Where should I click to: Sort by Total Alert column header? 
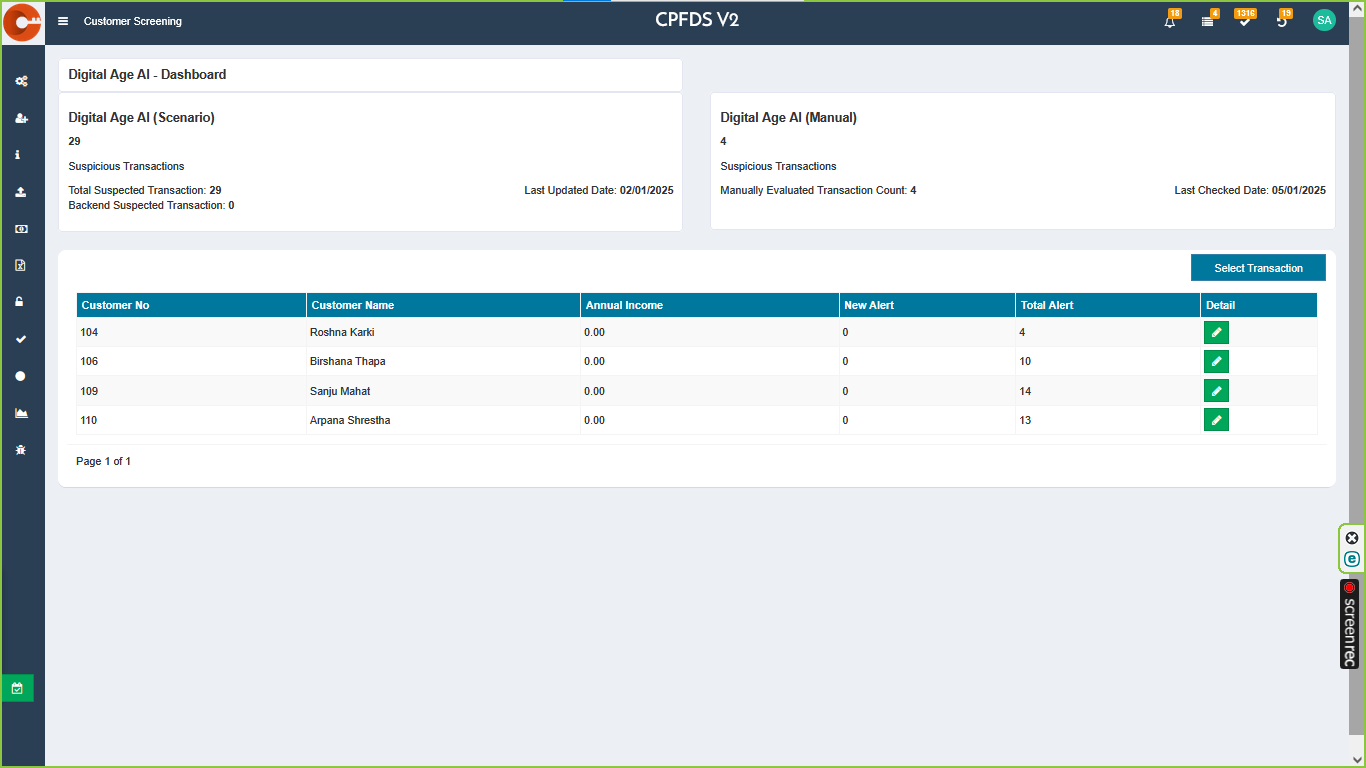(x=1047, y=305)
